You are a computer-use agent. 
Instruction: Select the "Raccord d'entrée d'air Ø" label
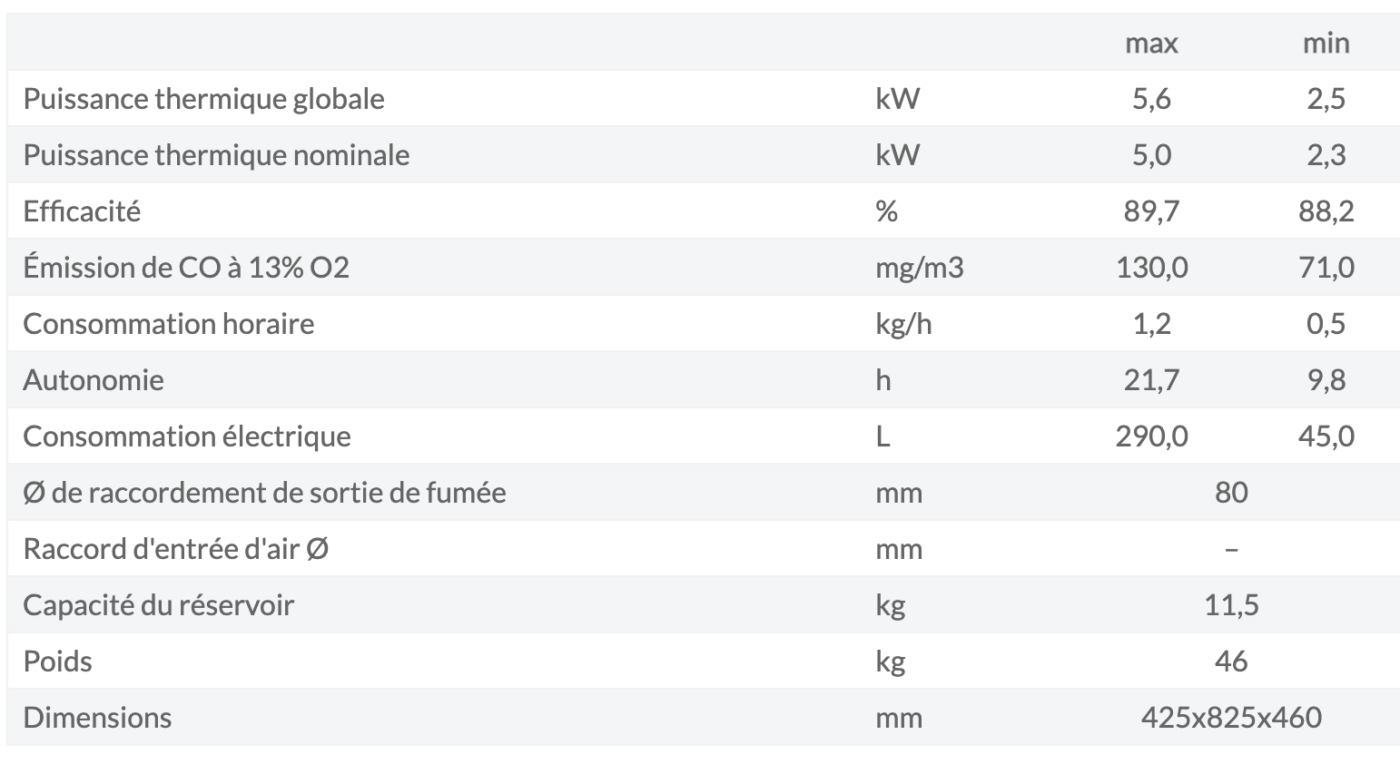(x=176, y=549)
